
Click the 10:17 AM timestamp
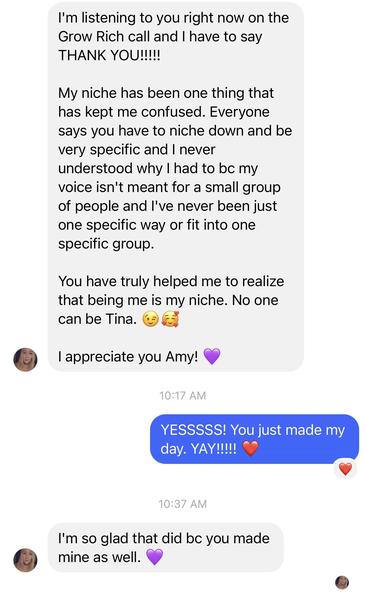[183, 395]
